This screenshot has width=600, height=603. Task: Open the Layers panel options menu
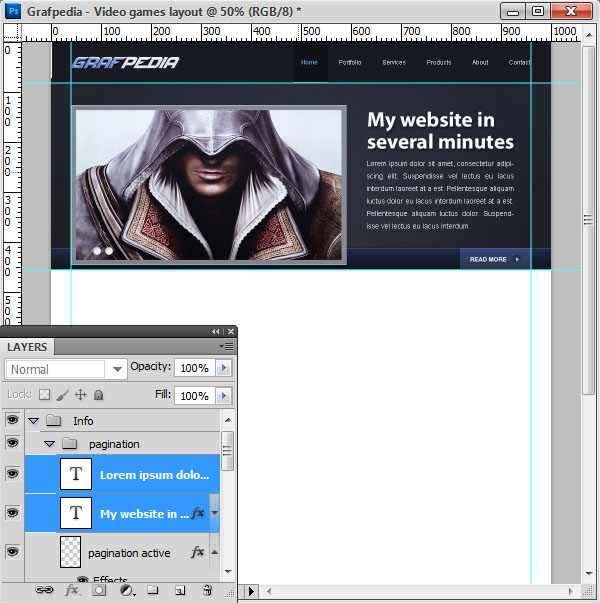point(226,346)
